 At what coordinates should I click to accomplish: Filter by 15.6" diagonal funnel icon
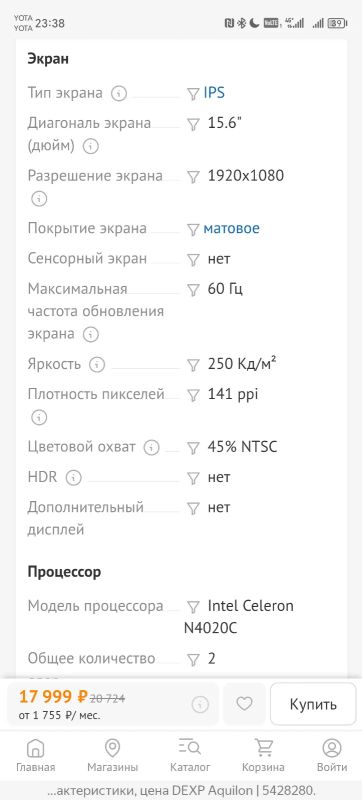pyautogui.click(x=193, y=124)
